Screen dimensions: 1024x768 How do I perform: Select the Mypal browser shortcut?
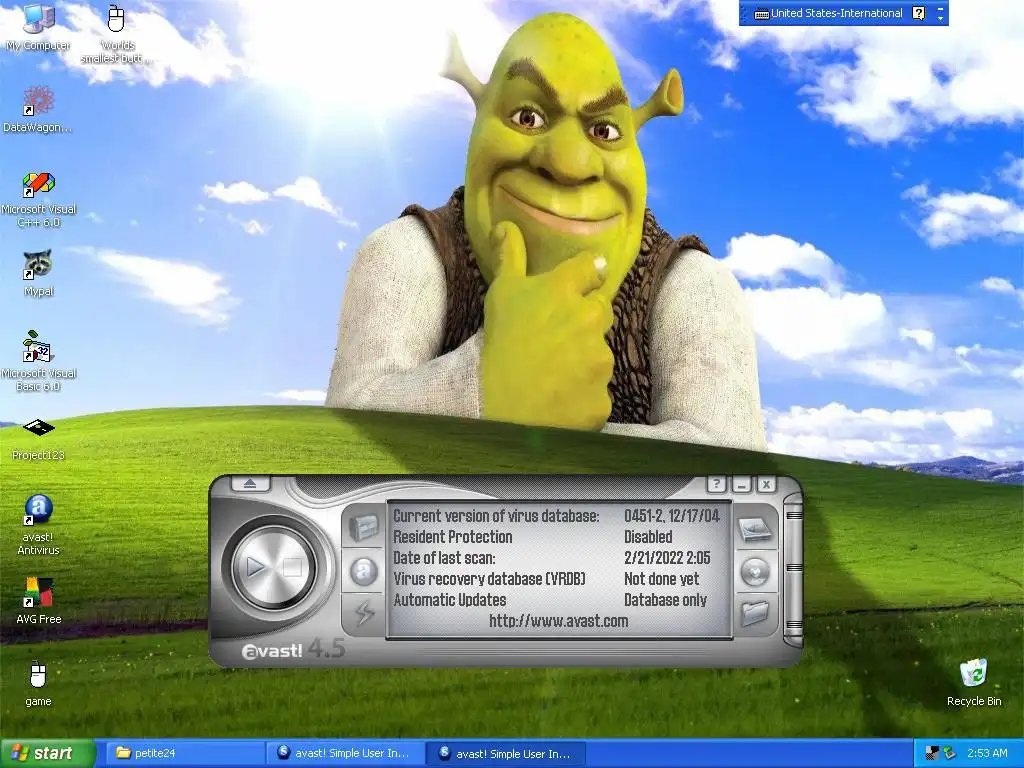[x=38, y=274]
